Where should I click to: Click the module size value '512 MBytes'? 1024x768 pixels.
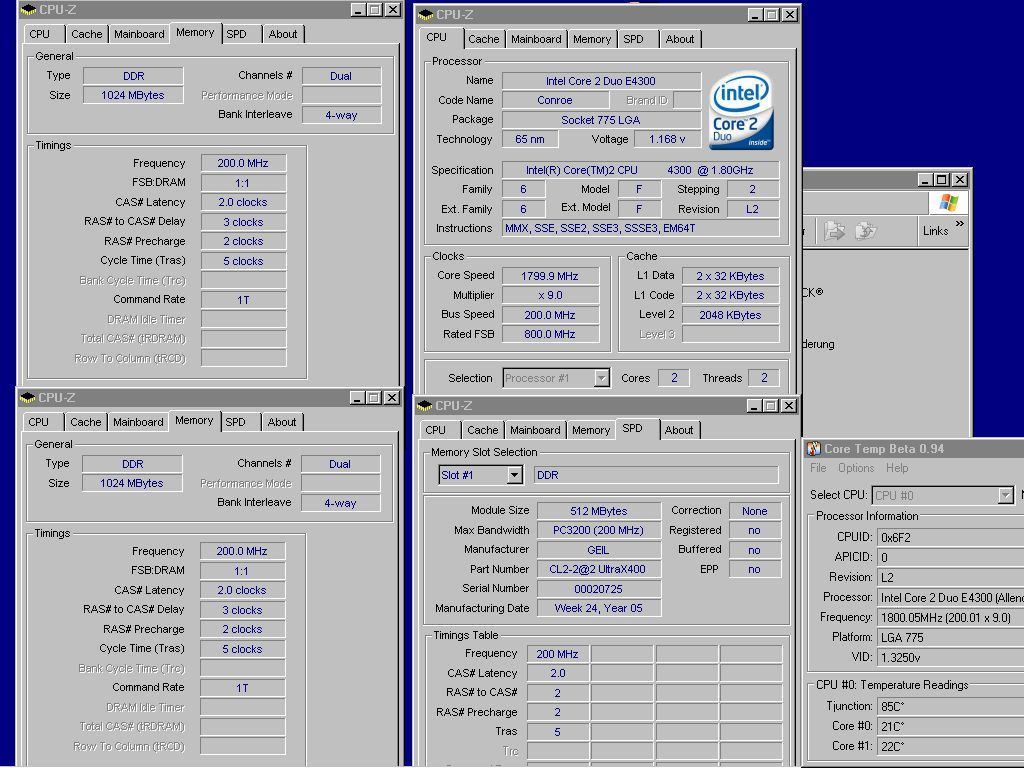click(x=598, y=511)
